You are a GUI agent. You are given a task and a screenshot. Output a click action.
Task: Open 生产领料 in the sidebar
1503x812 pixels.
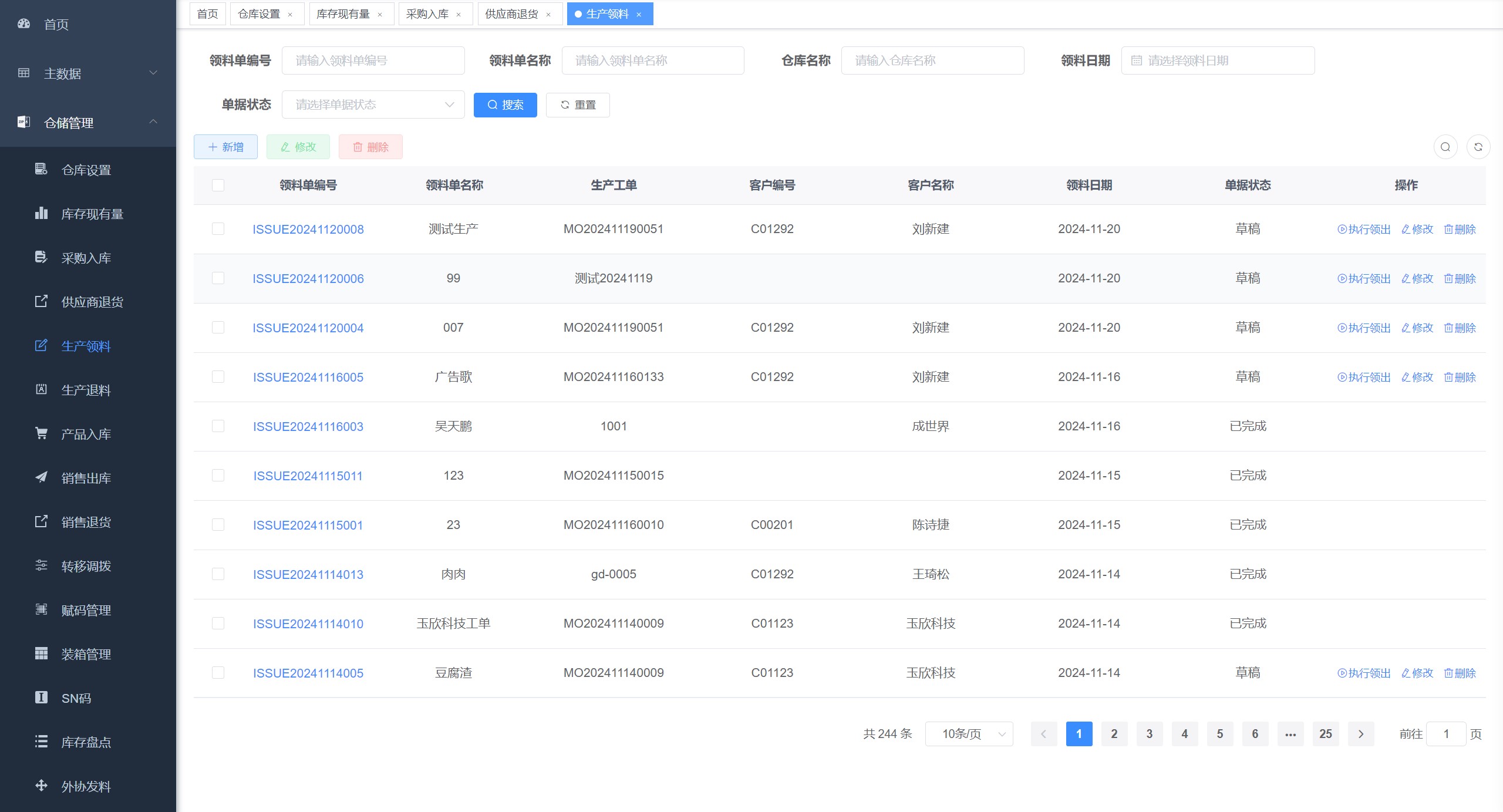pos(88,346)
